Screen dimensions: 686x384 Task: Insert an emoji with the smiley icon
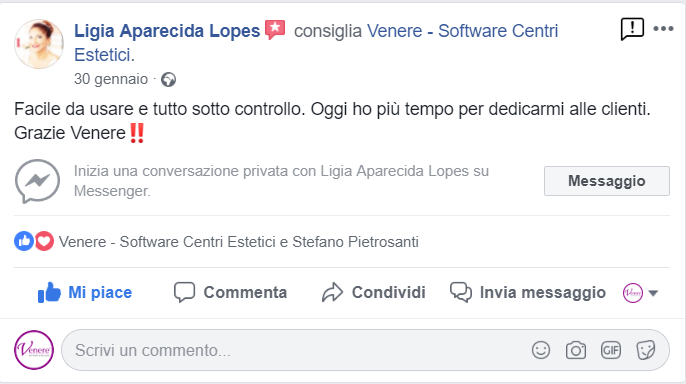[x=541, y=350]
